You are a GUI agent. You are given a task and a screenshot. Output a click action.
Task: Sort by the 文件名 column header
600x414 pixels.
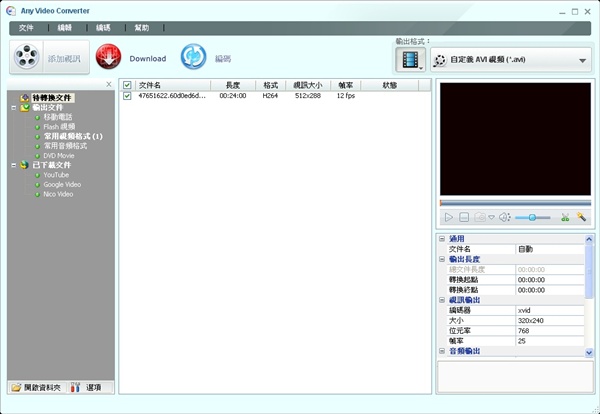tap(173, 85)
